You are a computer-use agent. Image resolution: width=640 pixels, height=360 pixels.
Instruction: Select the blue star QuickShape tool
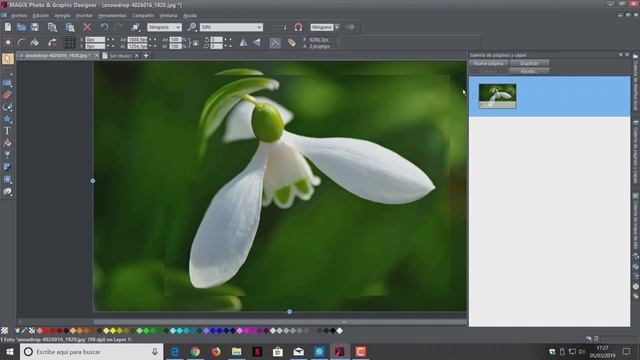(x=7, y=119)
